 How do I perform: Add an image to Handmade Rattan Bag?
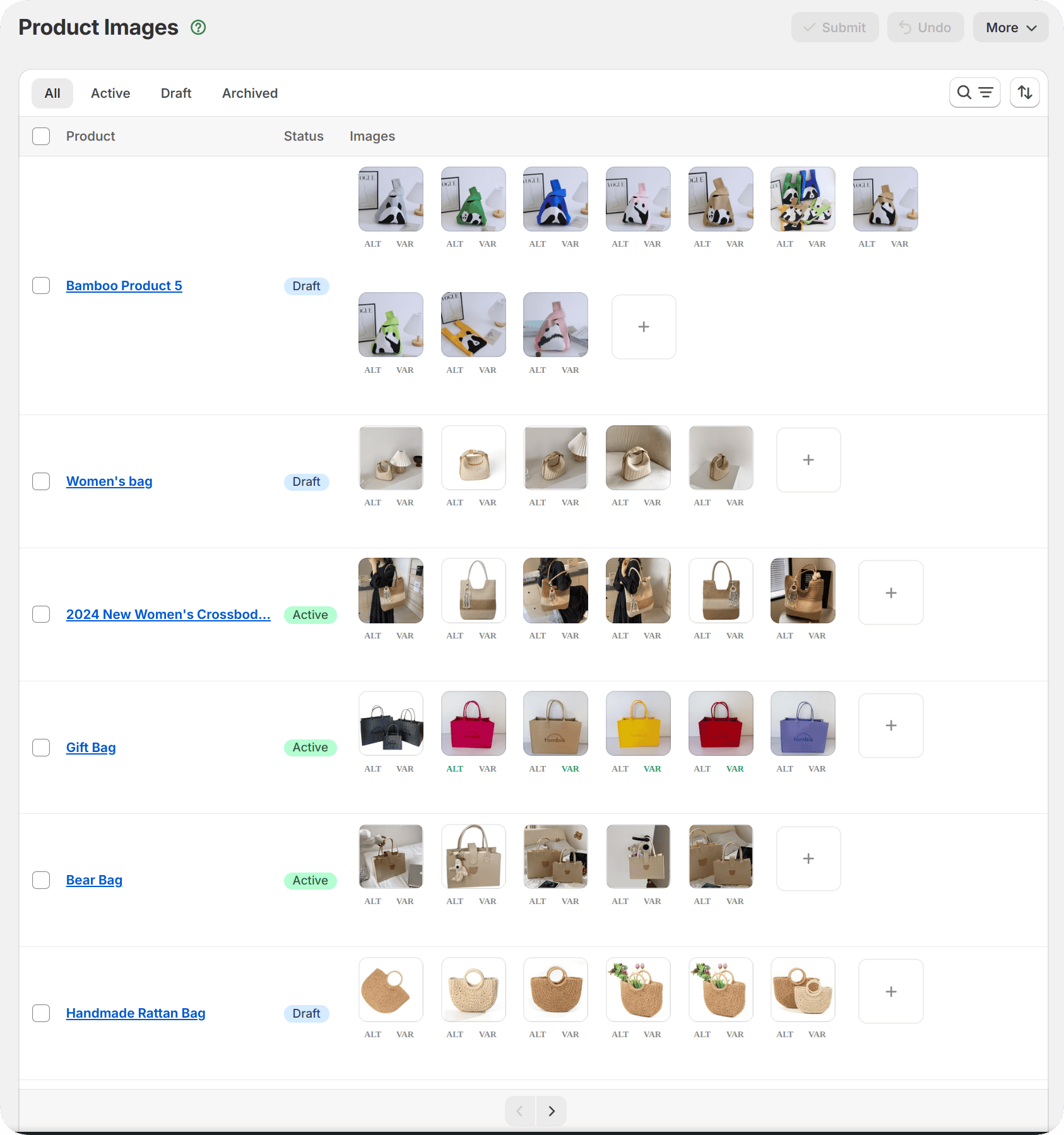[x=890, y=991]
